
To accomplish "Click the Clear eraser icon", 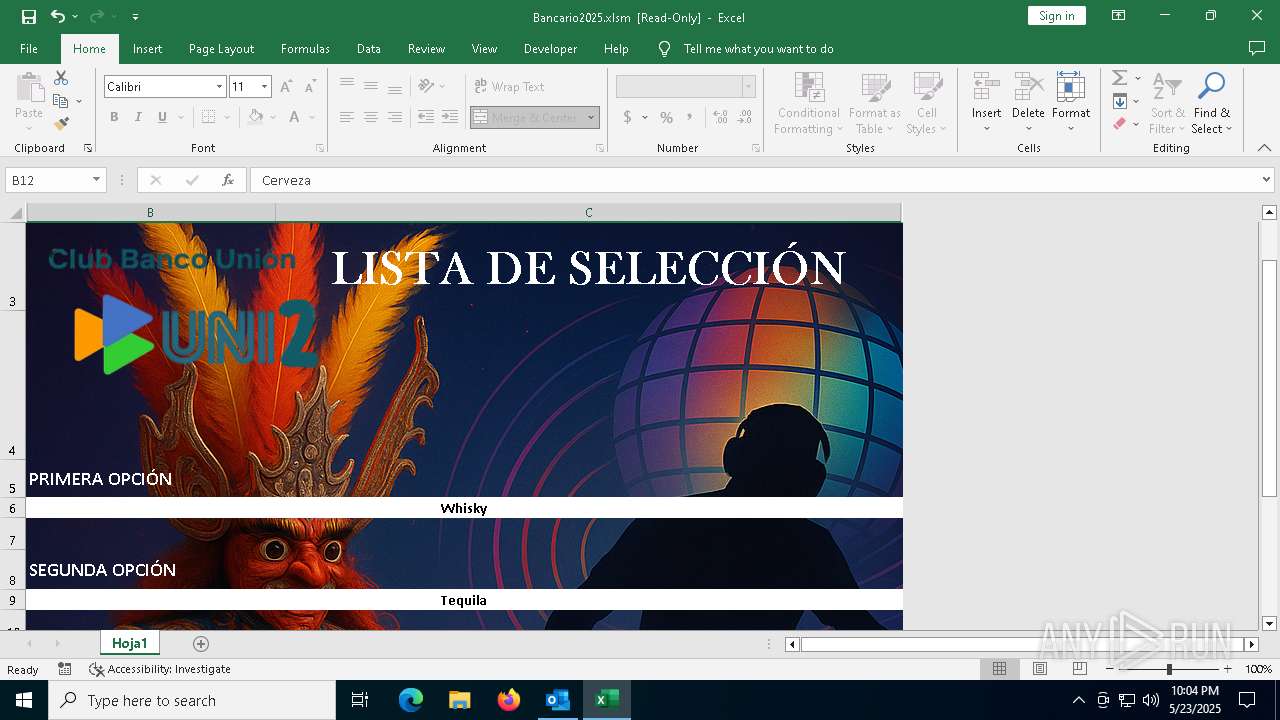I will coord(1120,124).
